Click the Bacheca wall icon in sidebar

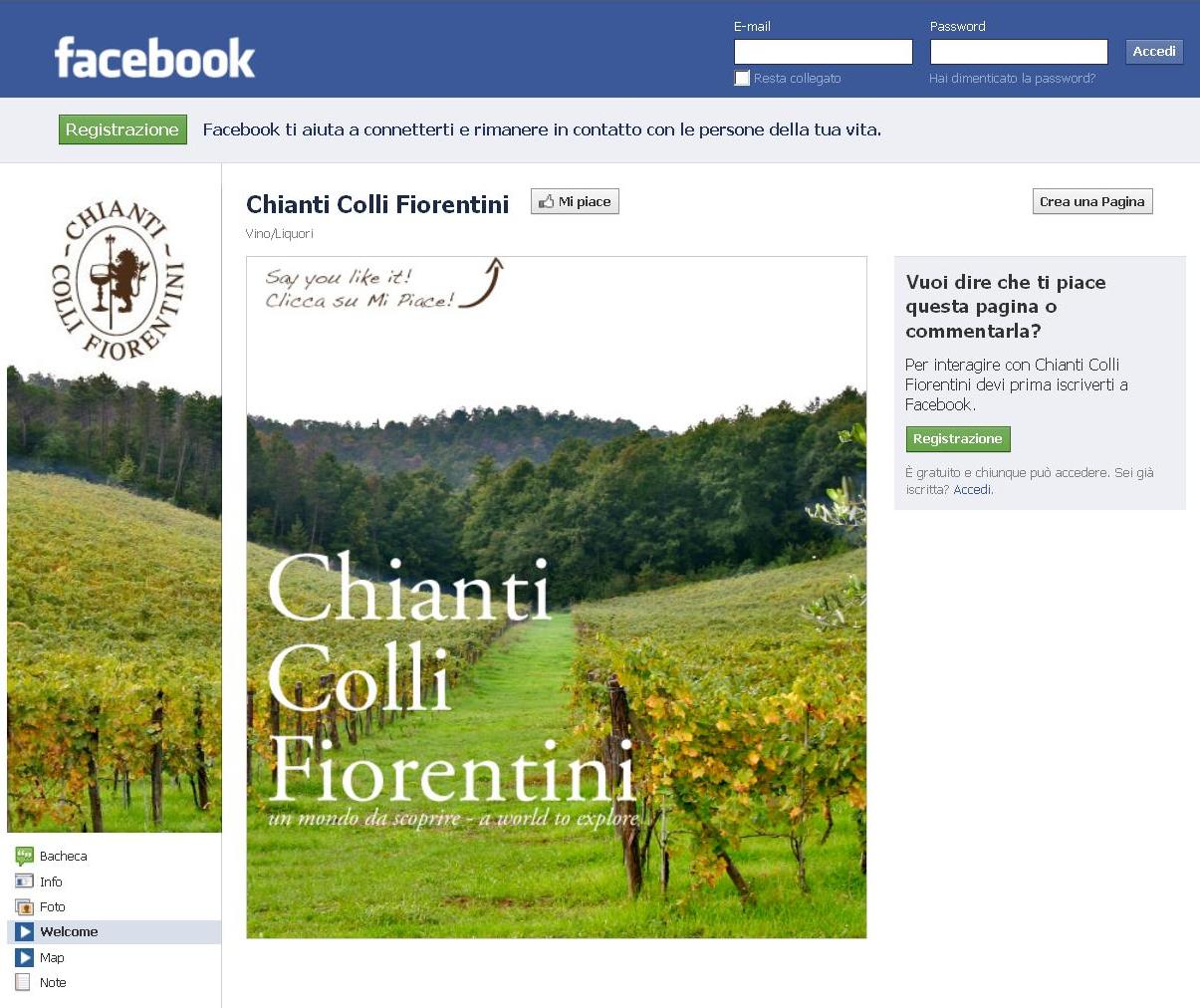coord(24,856)
